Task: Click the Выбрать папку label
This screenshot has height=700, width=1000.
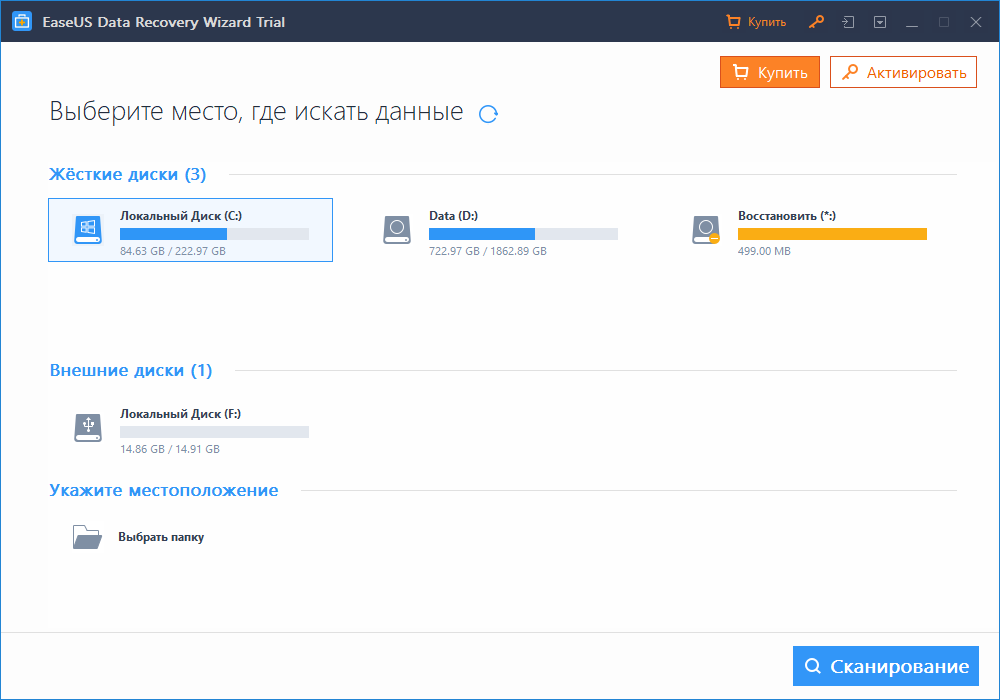Action: (x=161, y=537)
